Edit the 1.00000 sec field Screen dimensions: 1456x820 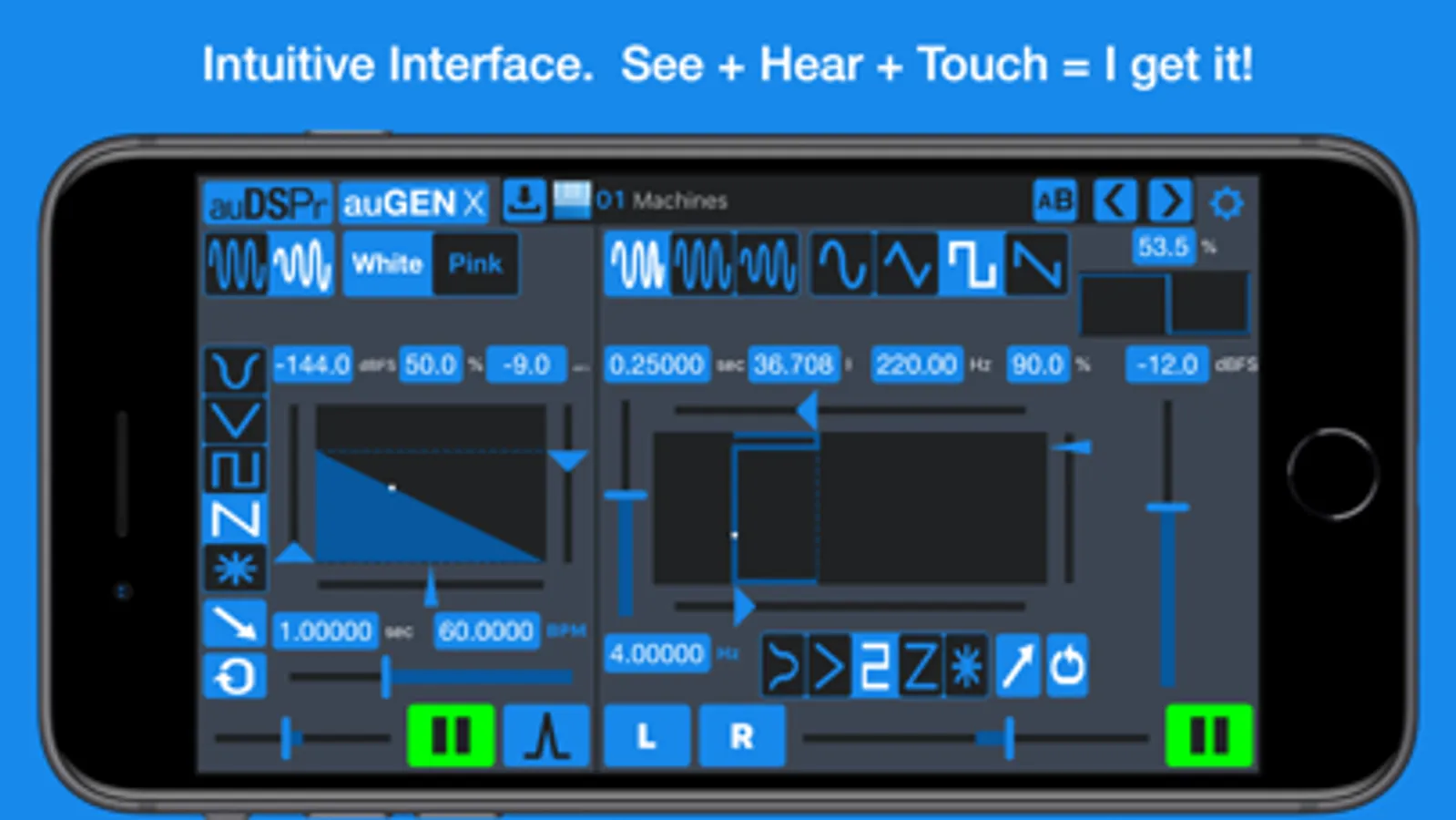coord(325,630)
